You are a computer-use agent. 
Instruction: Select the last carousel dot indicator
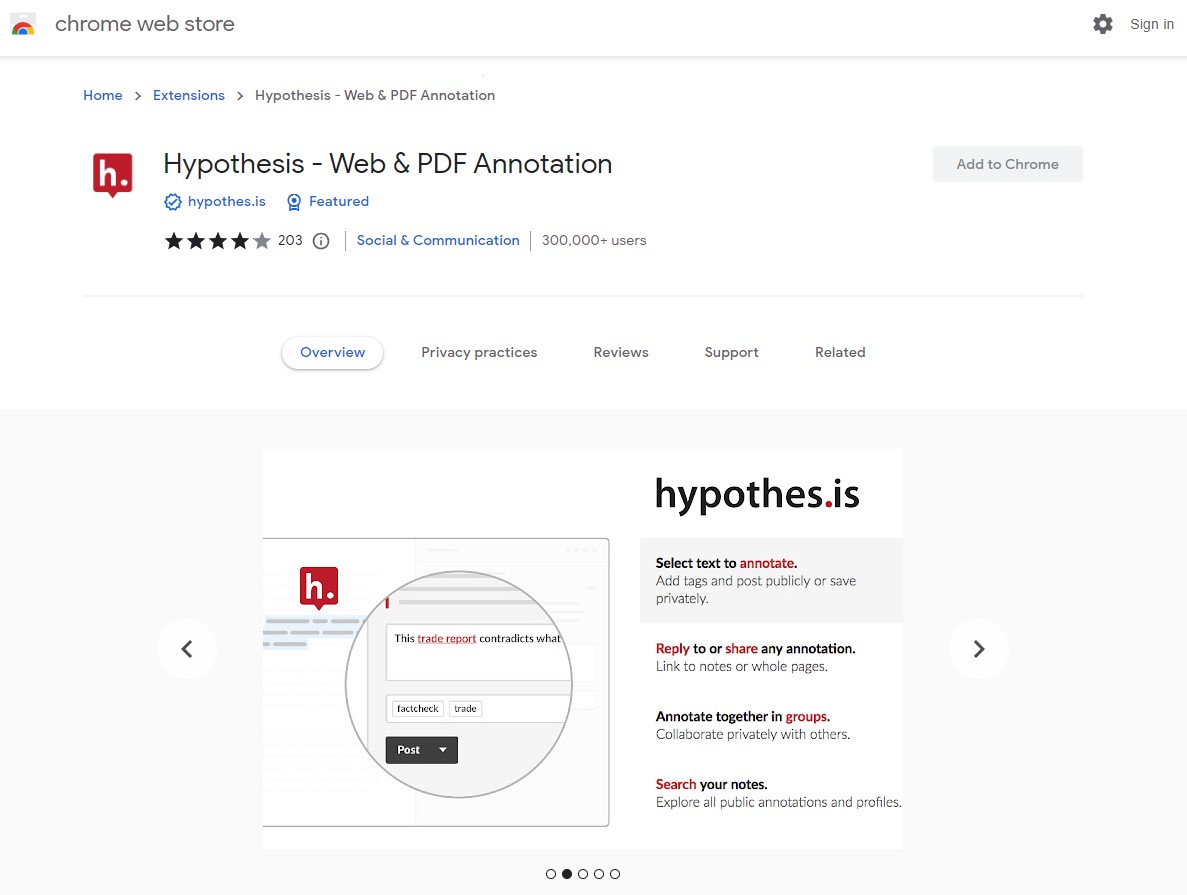coord(615,873)
